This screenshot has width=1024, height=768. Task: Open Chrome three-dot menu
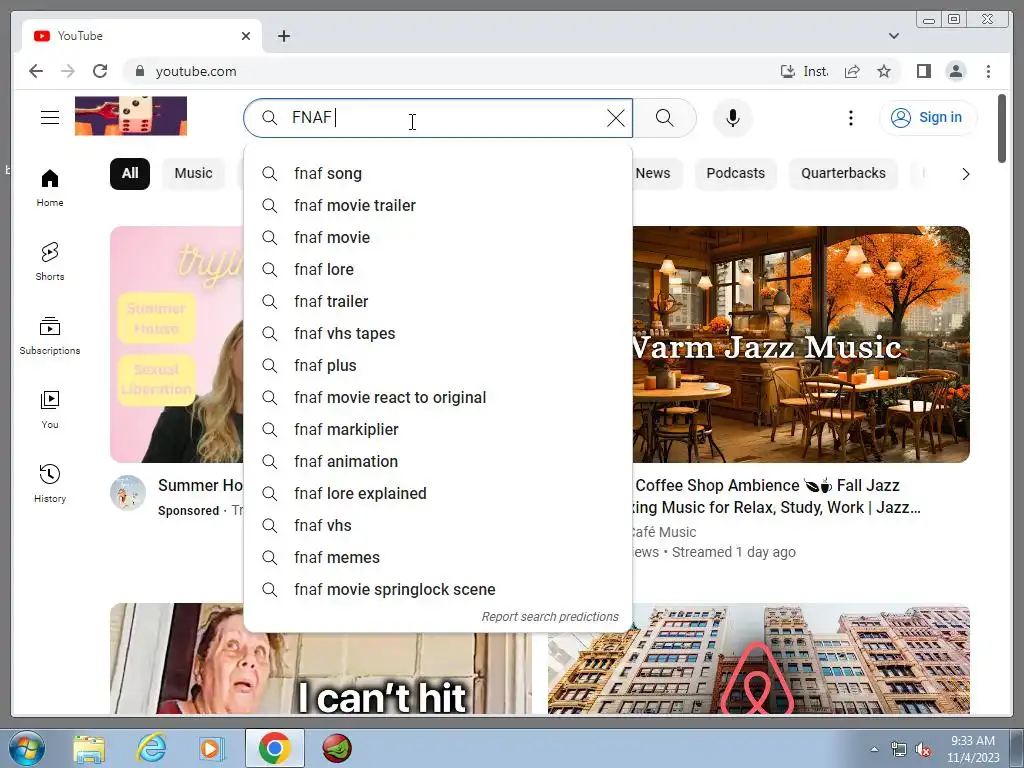pos(988,71)
